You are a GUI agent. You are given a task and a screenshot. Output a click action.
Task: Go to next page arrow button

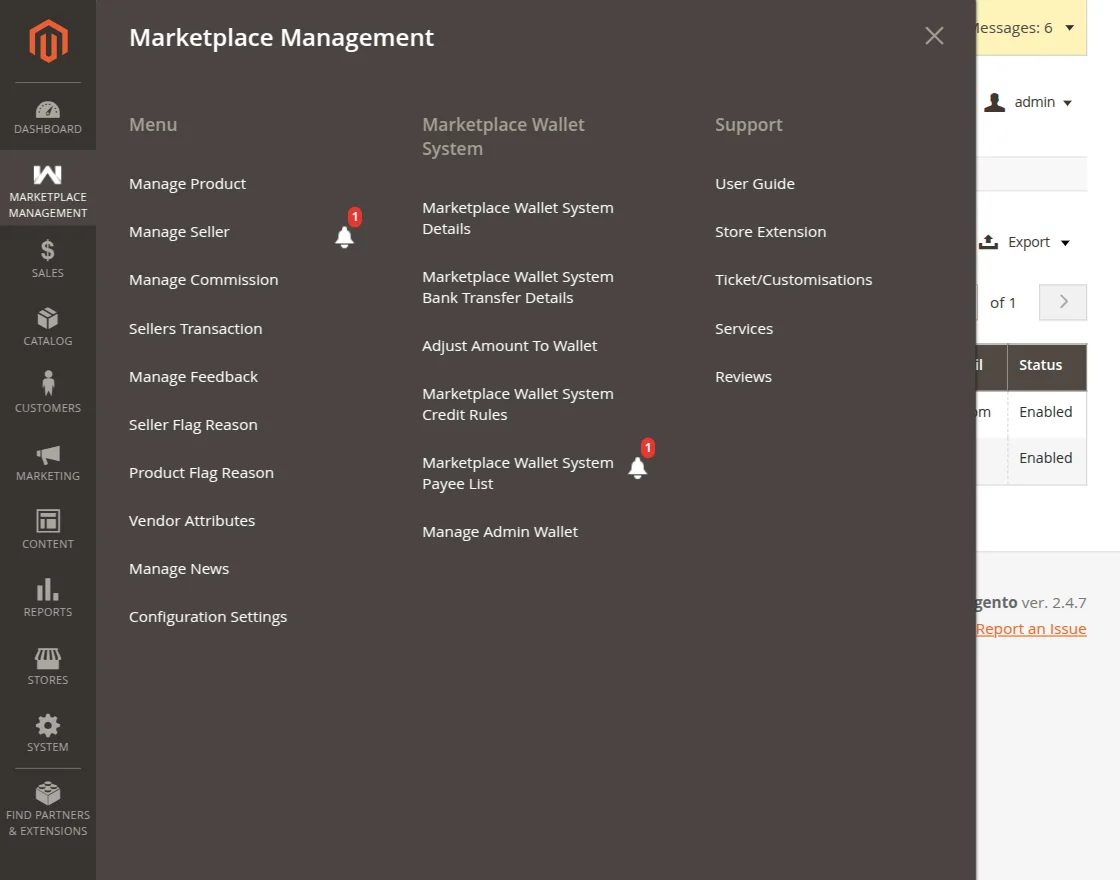click(x=1063, y=302)
